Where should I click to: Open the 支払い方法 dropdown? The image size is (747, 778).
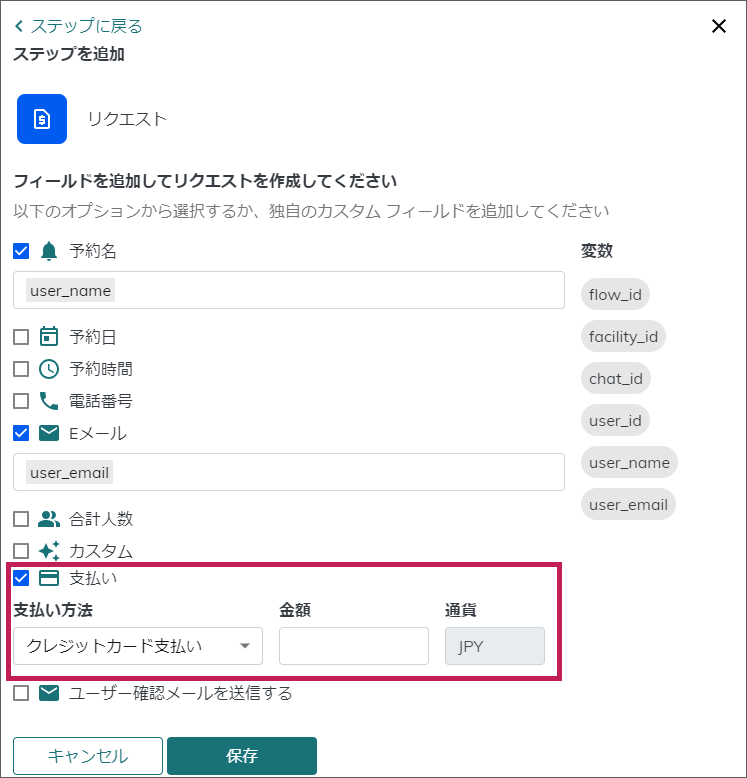137,646
